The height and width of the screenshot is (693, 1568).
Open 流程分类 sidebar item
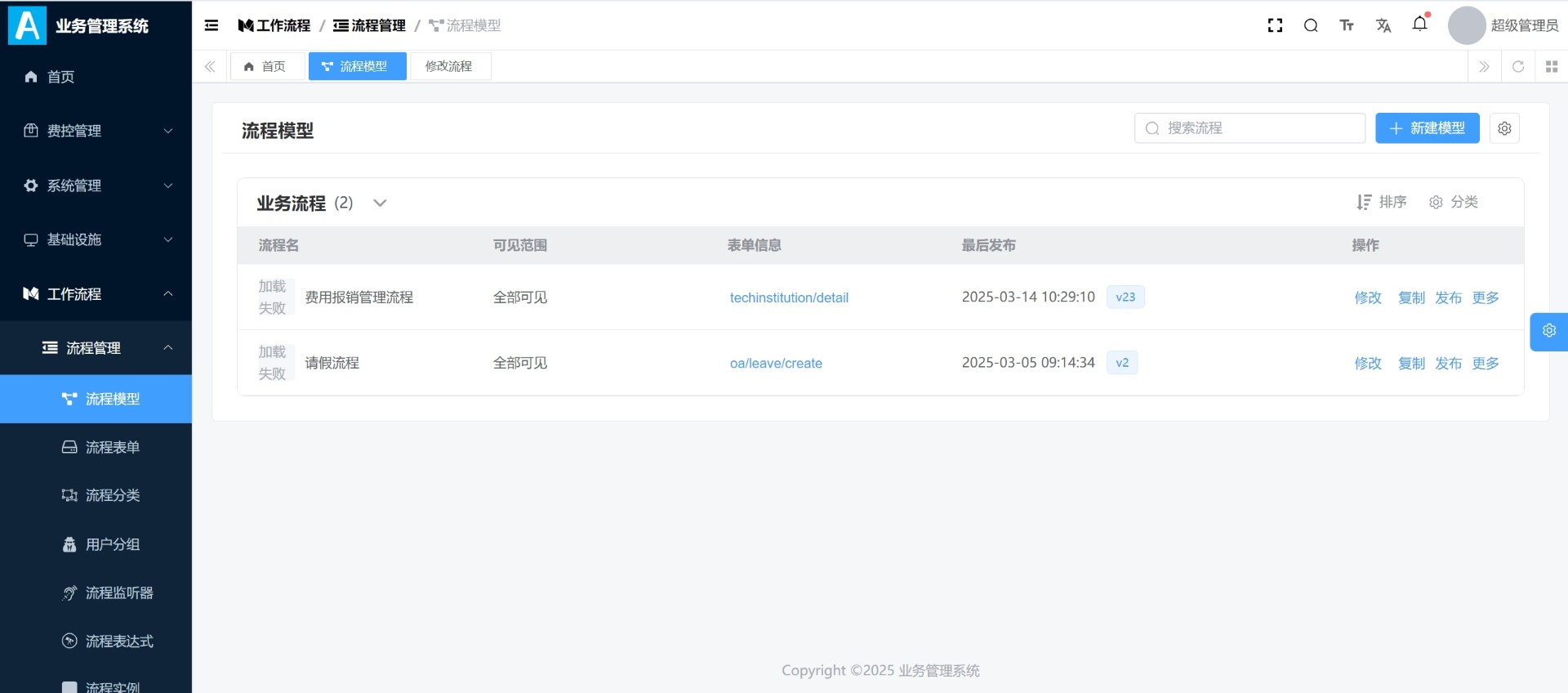(96, 495)
